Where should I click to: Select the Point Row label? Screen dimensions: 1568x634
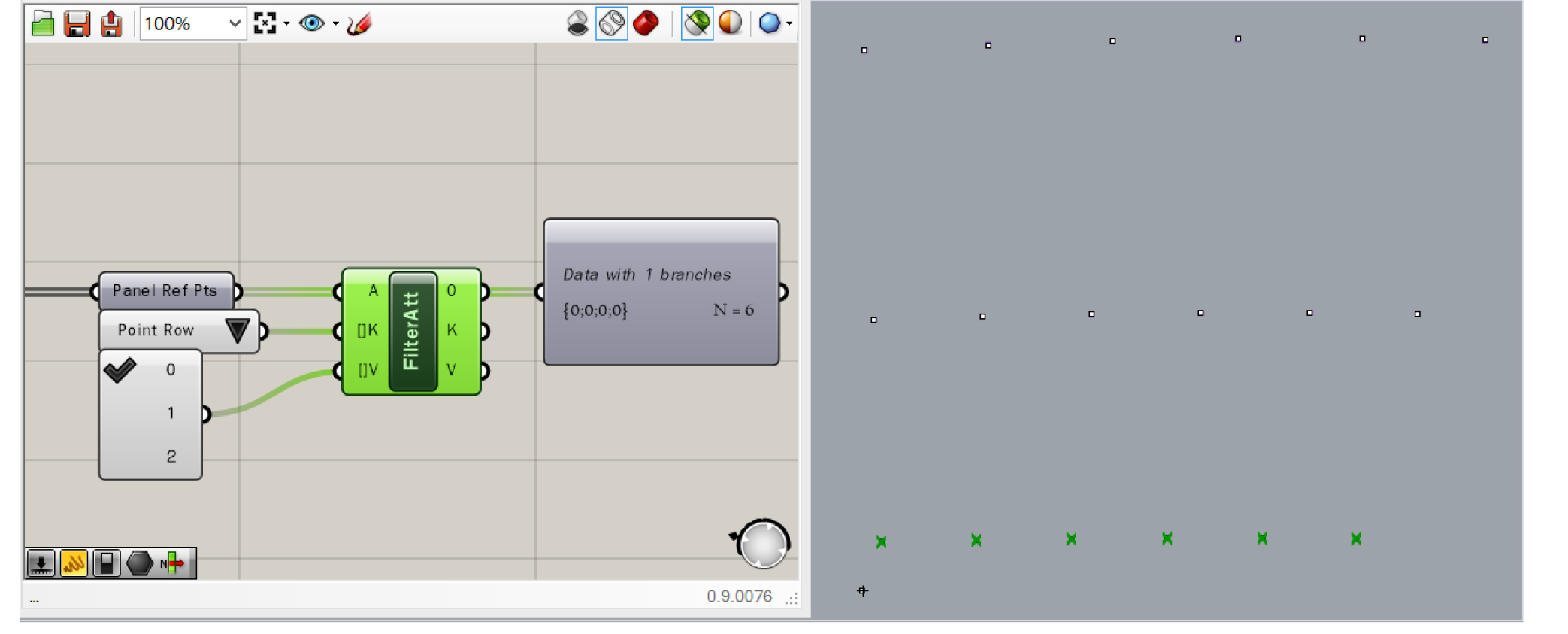click(x=156, y=330)
